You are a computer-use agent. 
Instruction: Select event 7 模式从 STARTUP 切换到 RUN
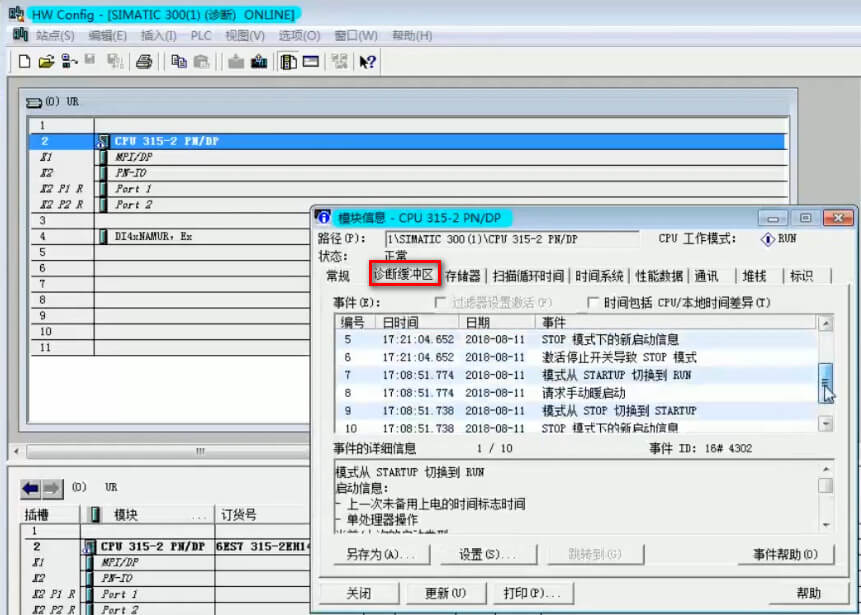(x=575, y=375)
